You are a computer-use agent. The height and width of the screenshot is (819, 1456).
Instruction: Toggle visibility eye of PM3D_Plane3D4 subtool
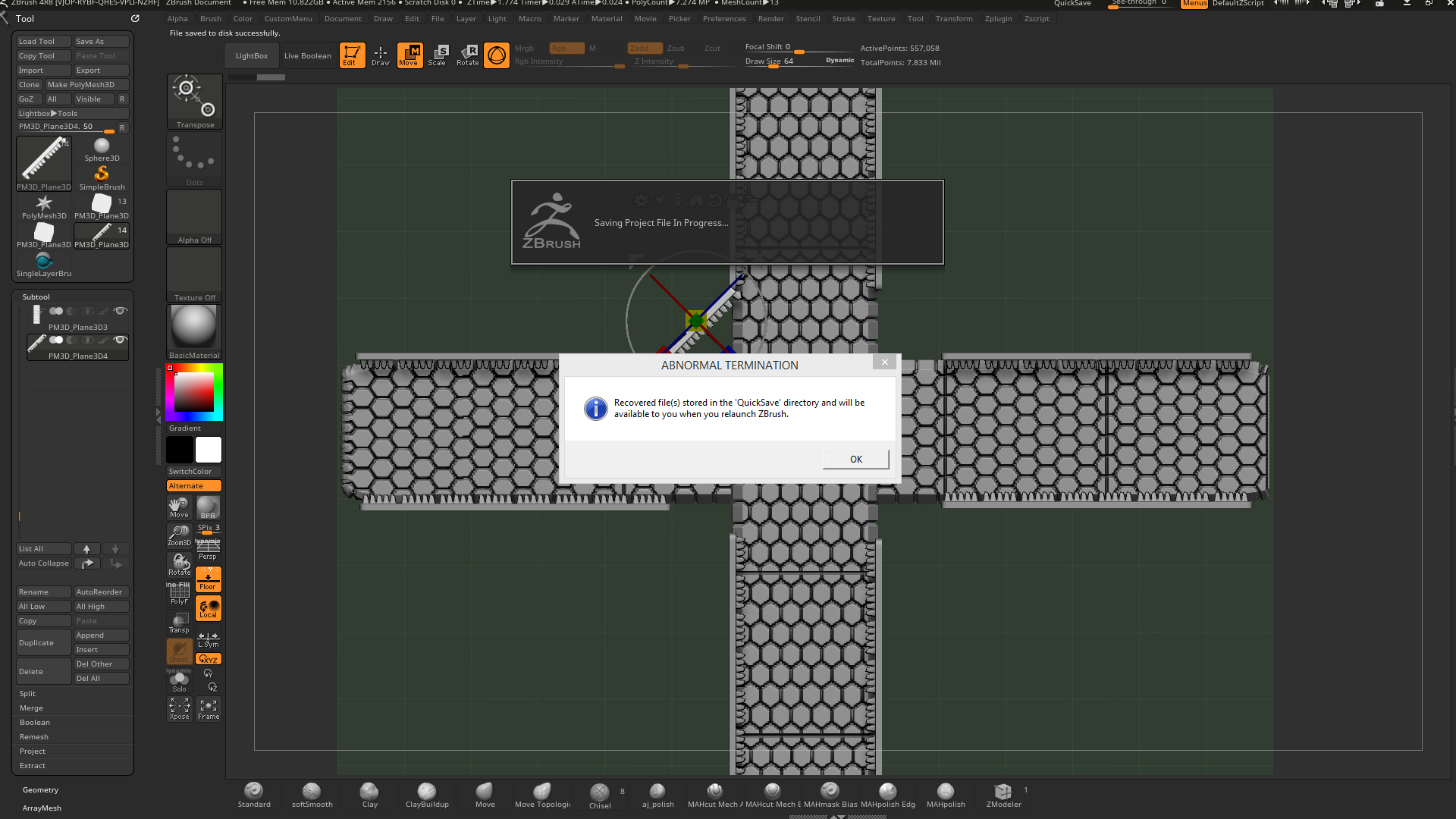tap(120, 340)
